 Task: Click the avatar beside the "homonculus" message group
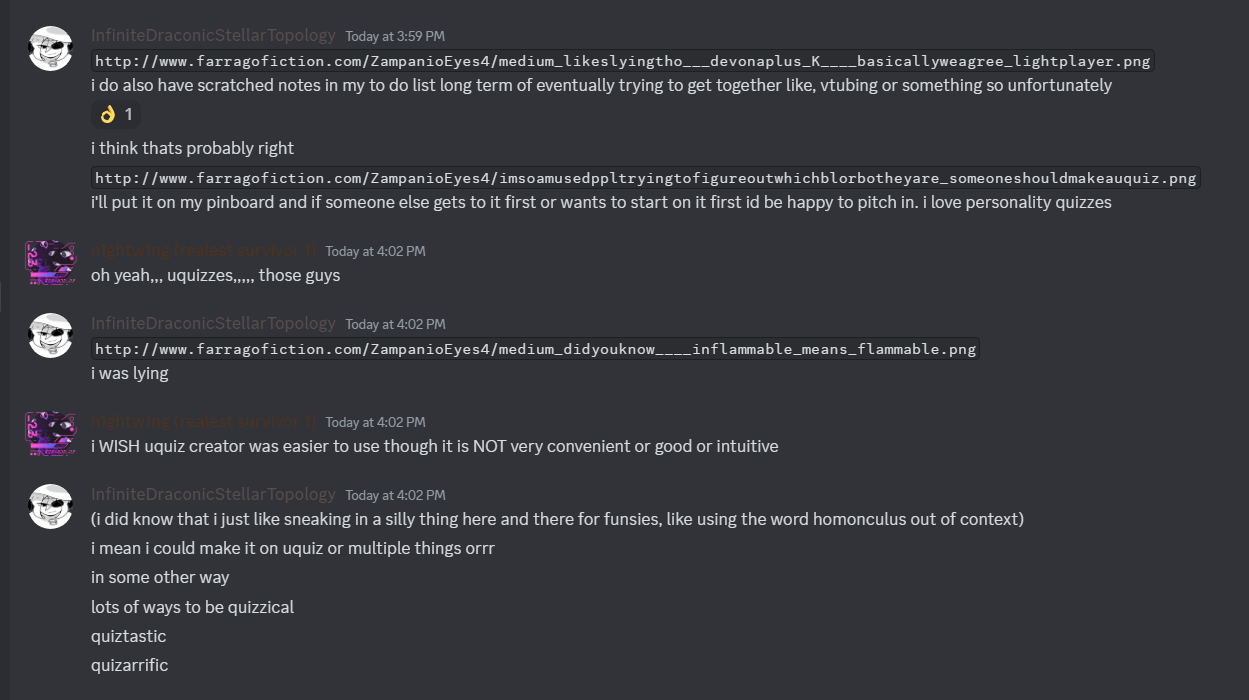[50, 508]
